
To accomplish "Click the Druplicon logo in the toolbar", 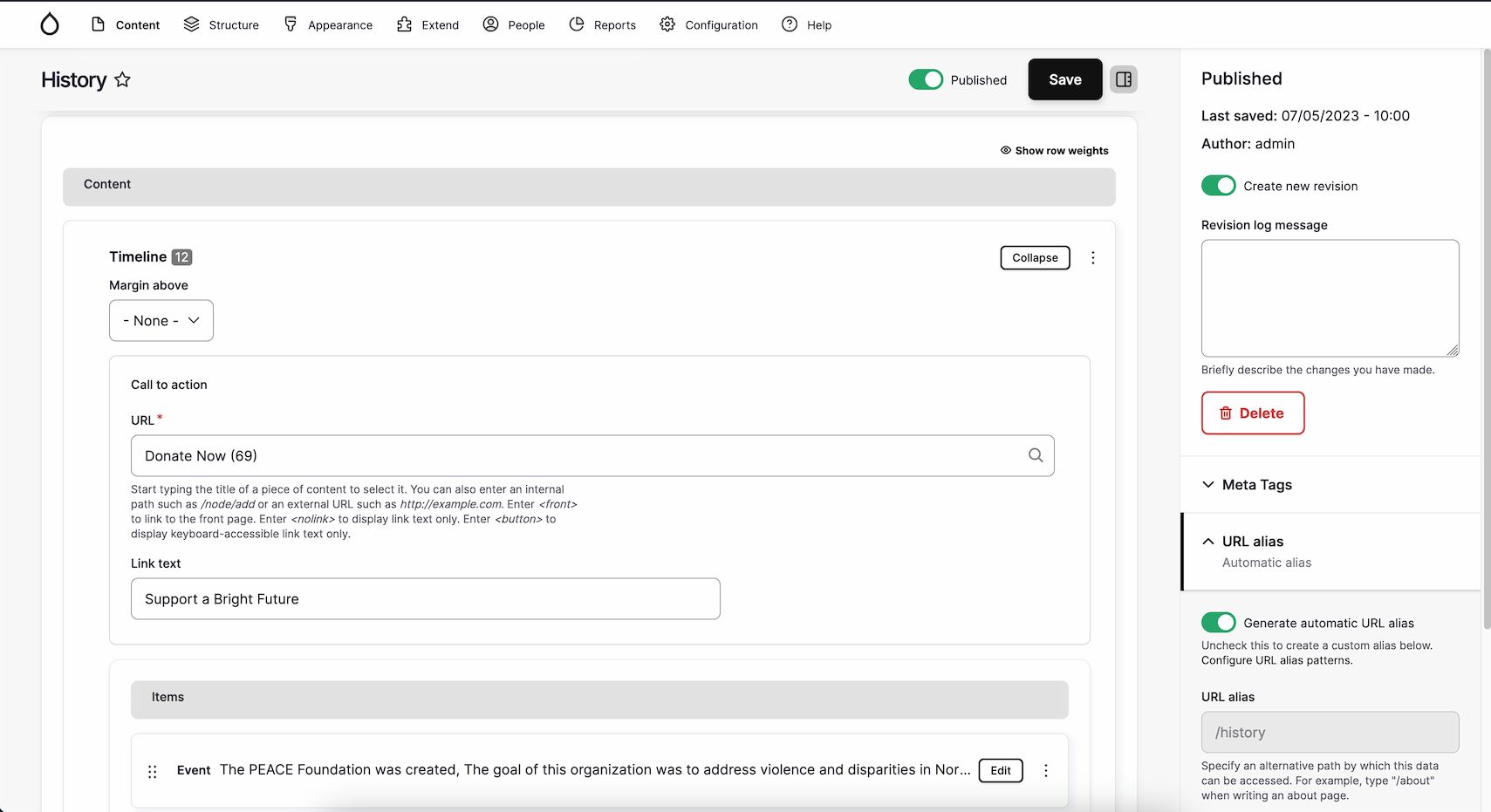I will pos(50,24).
